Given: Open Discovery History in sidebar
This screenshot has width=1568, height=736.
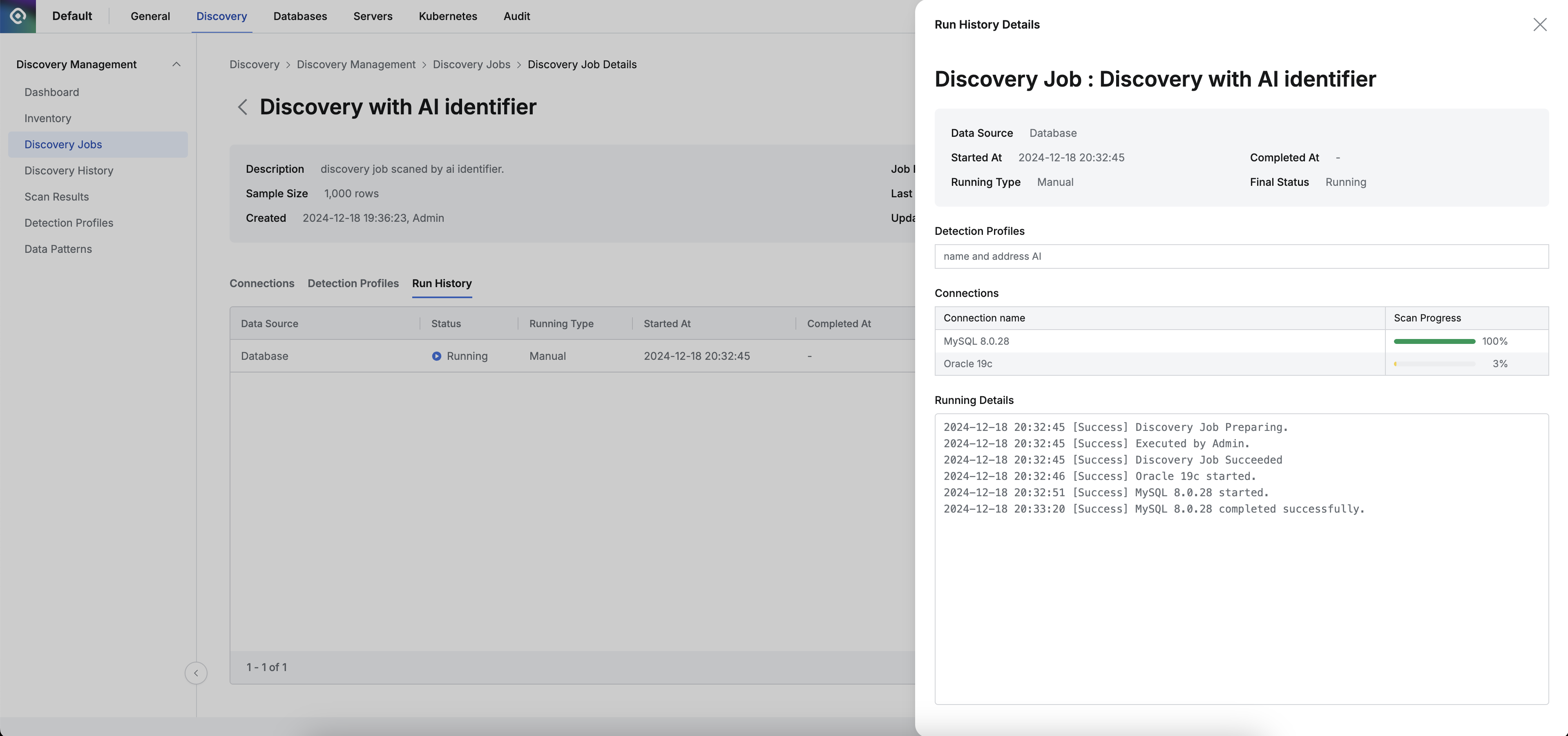Looking at the screenshot, I should pos(69,171).
